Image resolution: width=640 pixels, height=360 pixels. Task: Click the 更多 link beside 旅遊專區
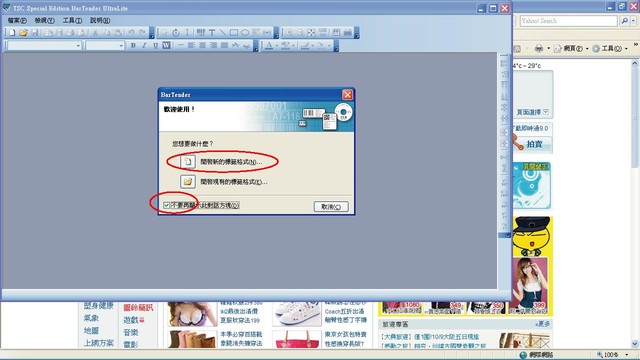pos(543,324)
